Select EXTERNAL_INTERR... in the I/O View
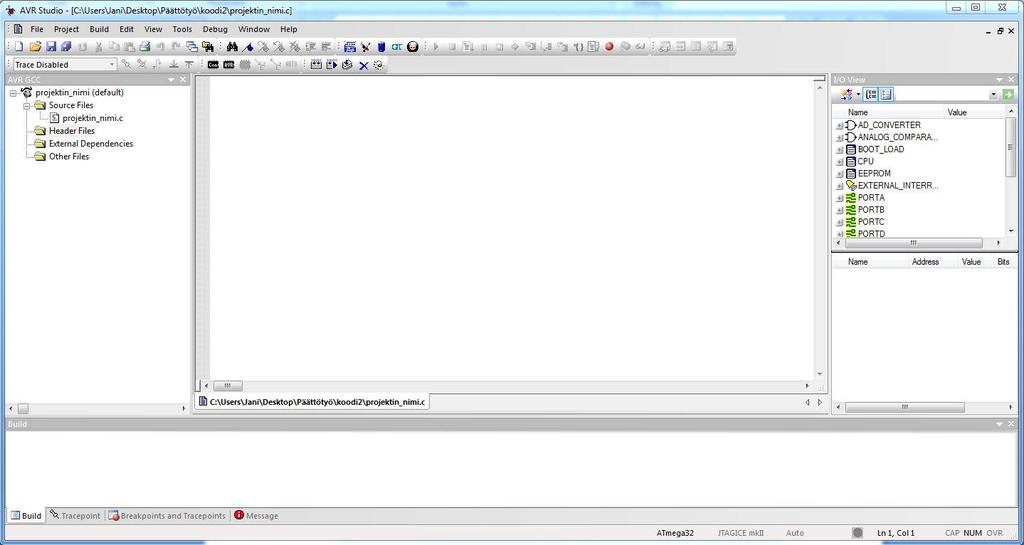Viewport: 1024px width, 545px height. pyautogui.click(x=897, y=185)
